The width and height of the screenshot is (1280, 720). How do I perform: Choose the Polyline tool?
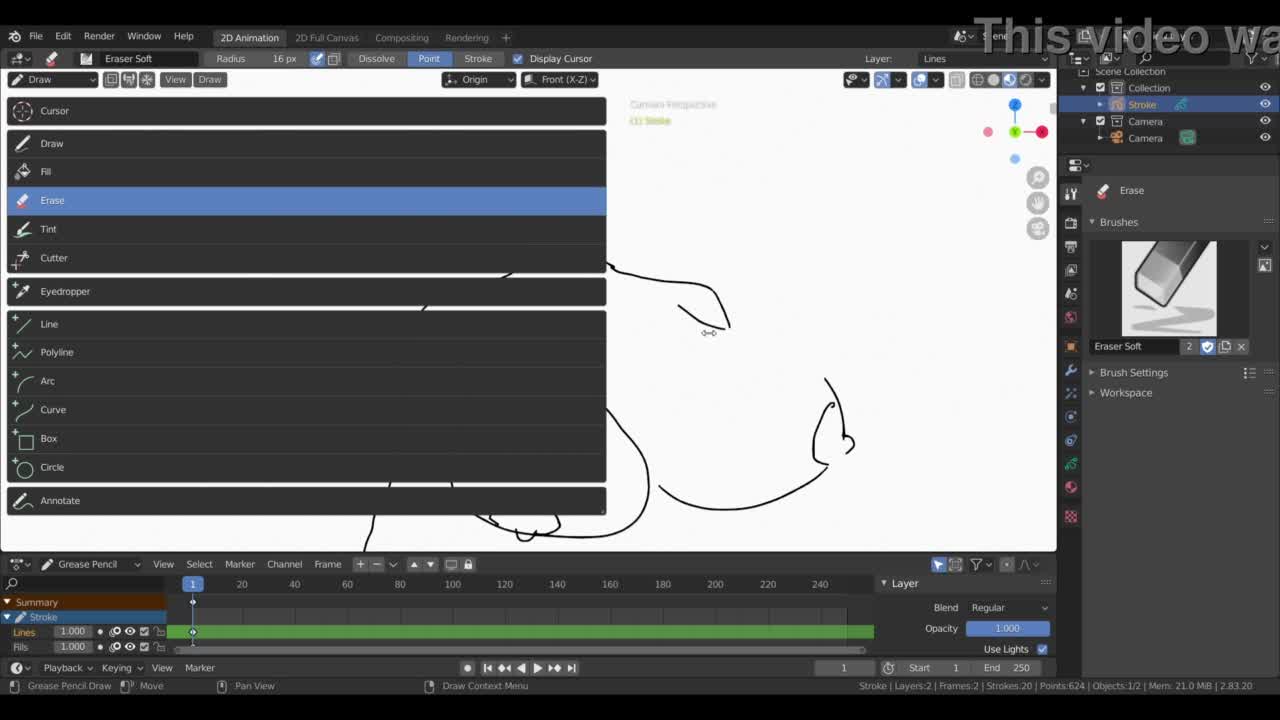click(57, 353)
